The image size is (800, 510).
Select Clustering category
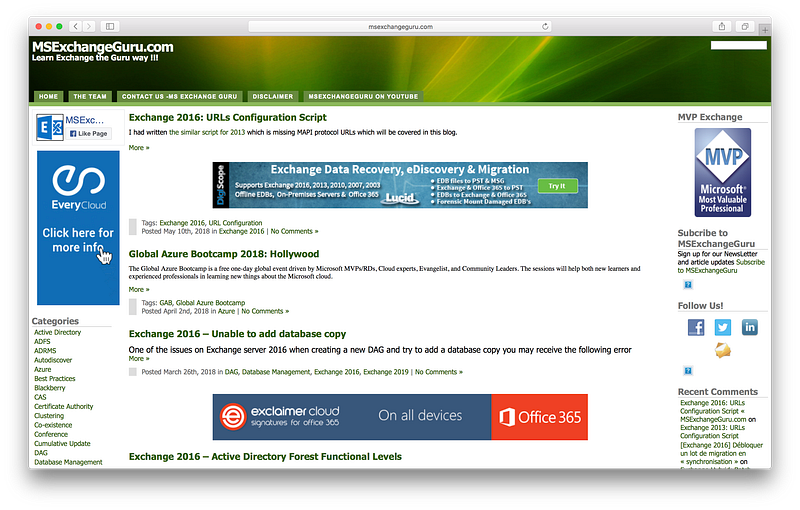49,416
